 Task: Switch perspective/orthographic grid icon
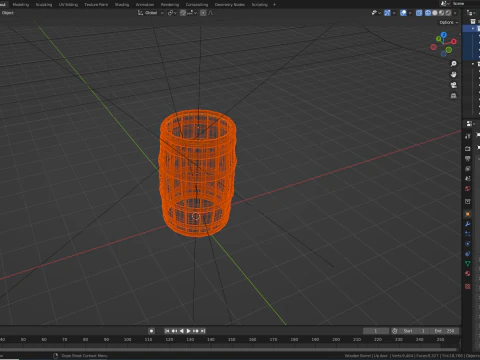[x=454, y=96]
